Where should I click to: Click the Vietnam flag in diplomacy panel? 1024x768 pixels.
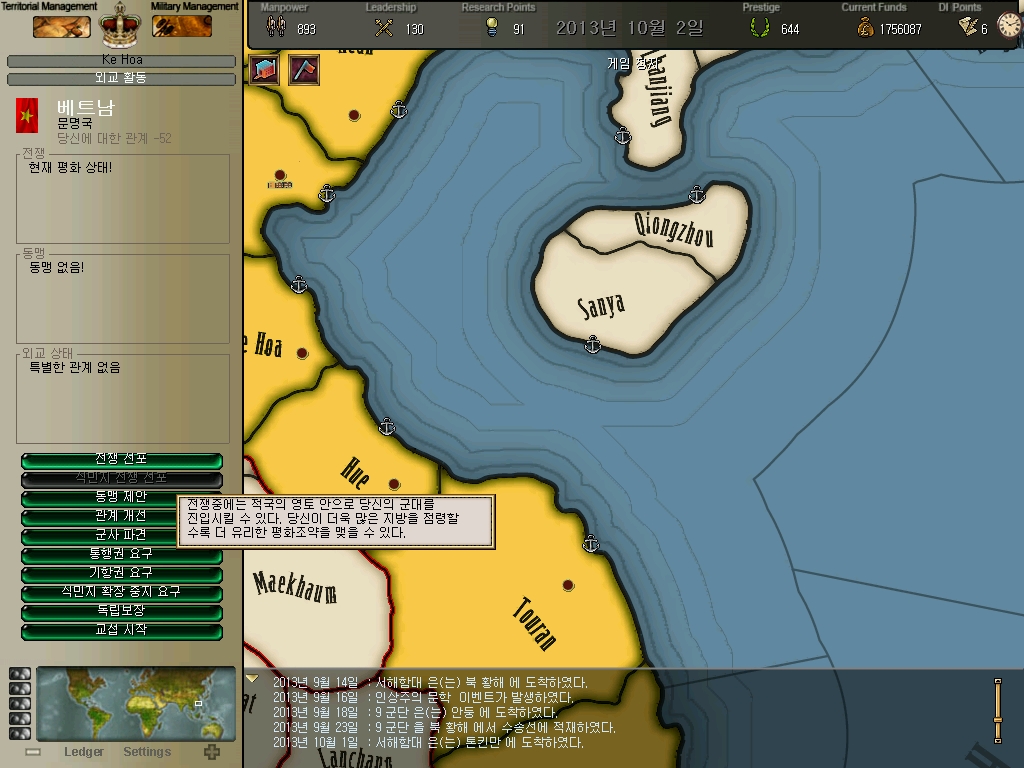coord(27,116)
